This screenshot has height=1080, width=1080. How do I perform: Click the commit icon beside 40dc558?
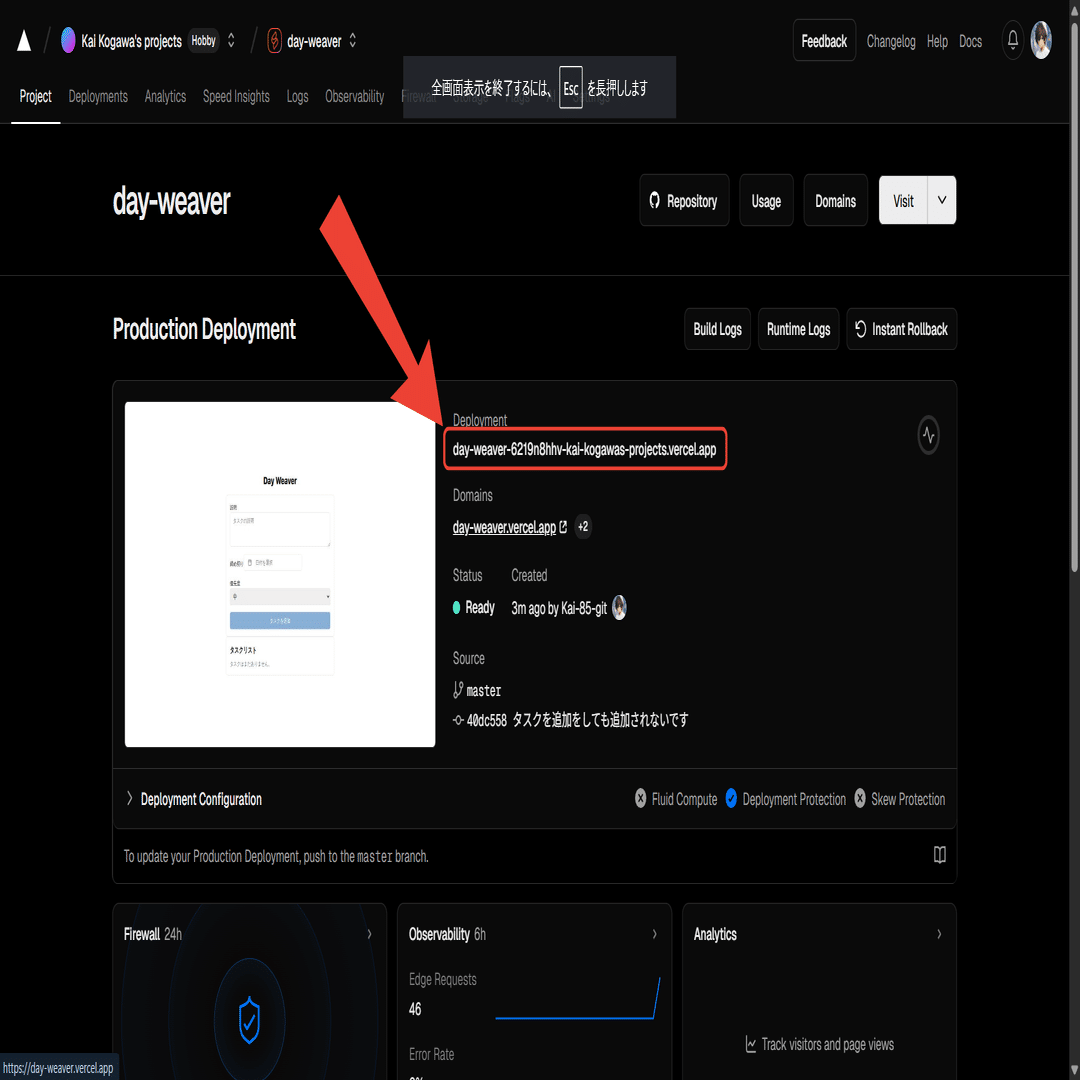[458, 720]
